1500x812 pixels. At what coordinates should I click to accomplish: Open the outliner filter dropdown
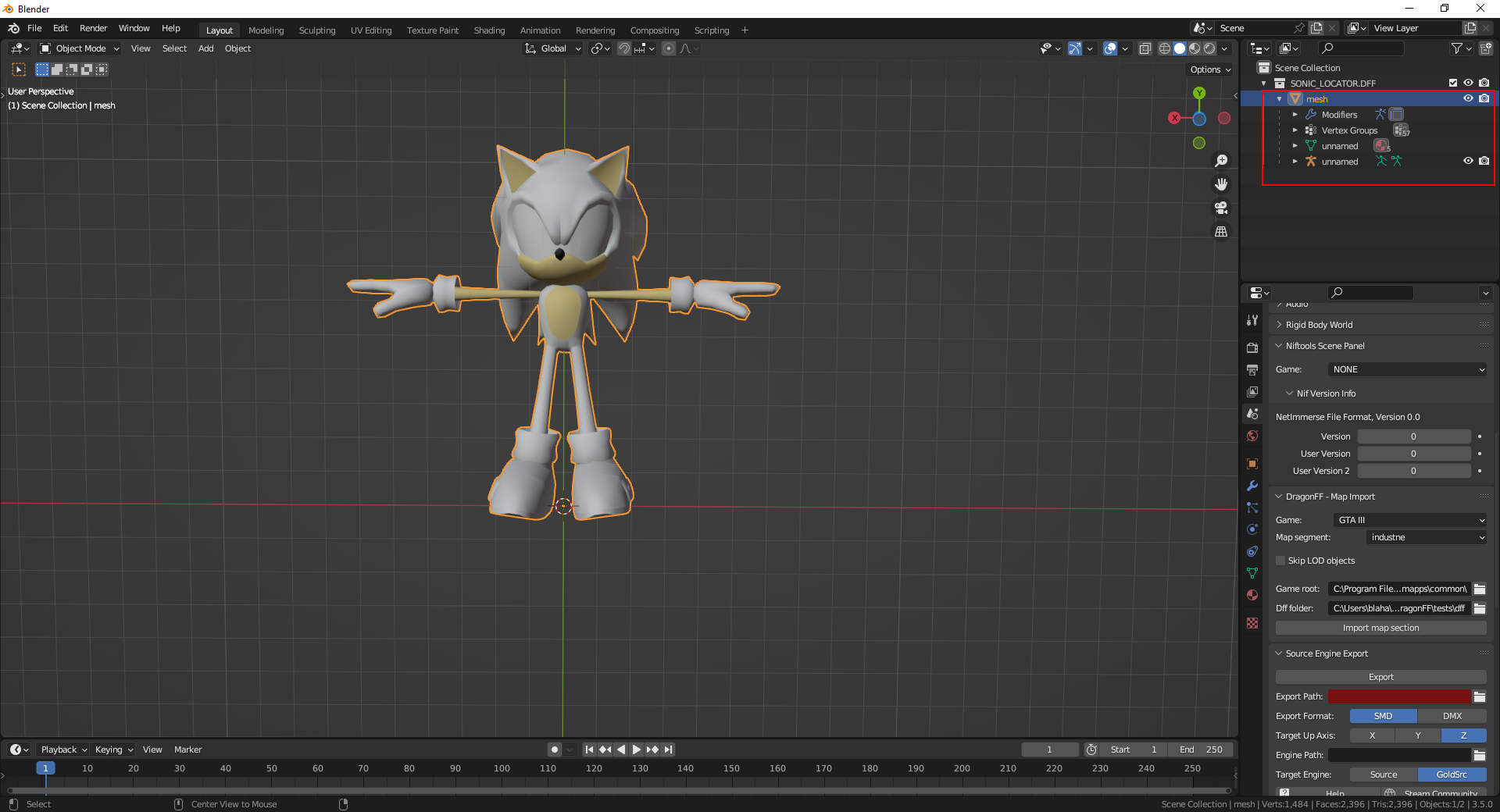tap(1461, 48)
